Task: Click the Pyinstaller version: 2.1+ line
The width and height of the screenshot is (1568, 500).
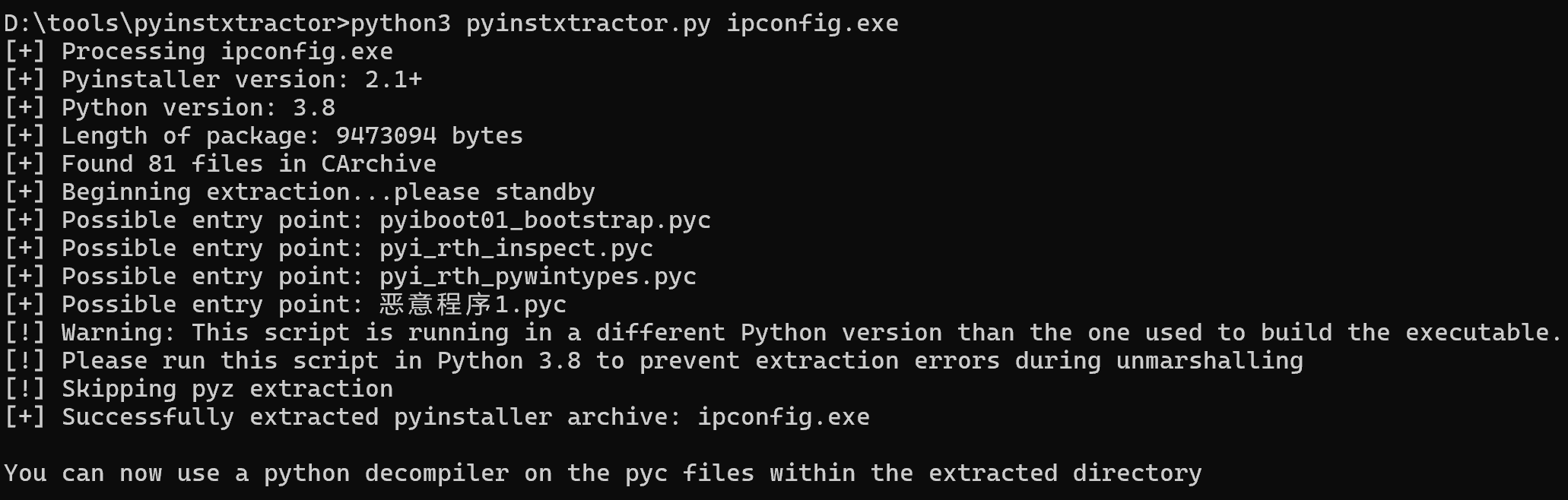Action: [x=213, y=80]
